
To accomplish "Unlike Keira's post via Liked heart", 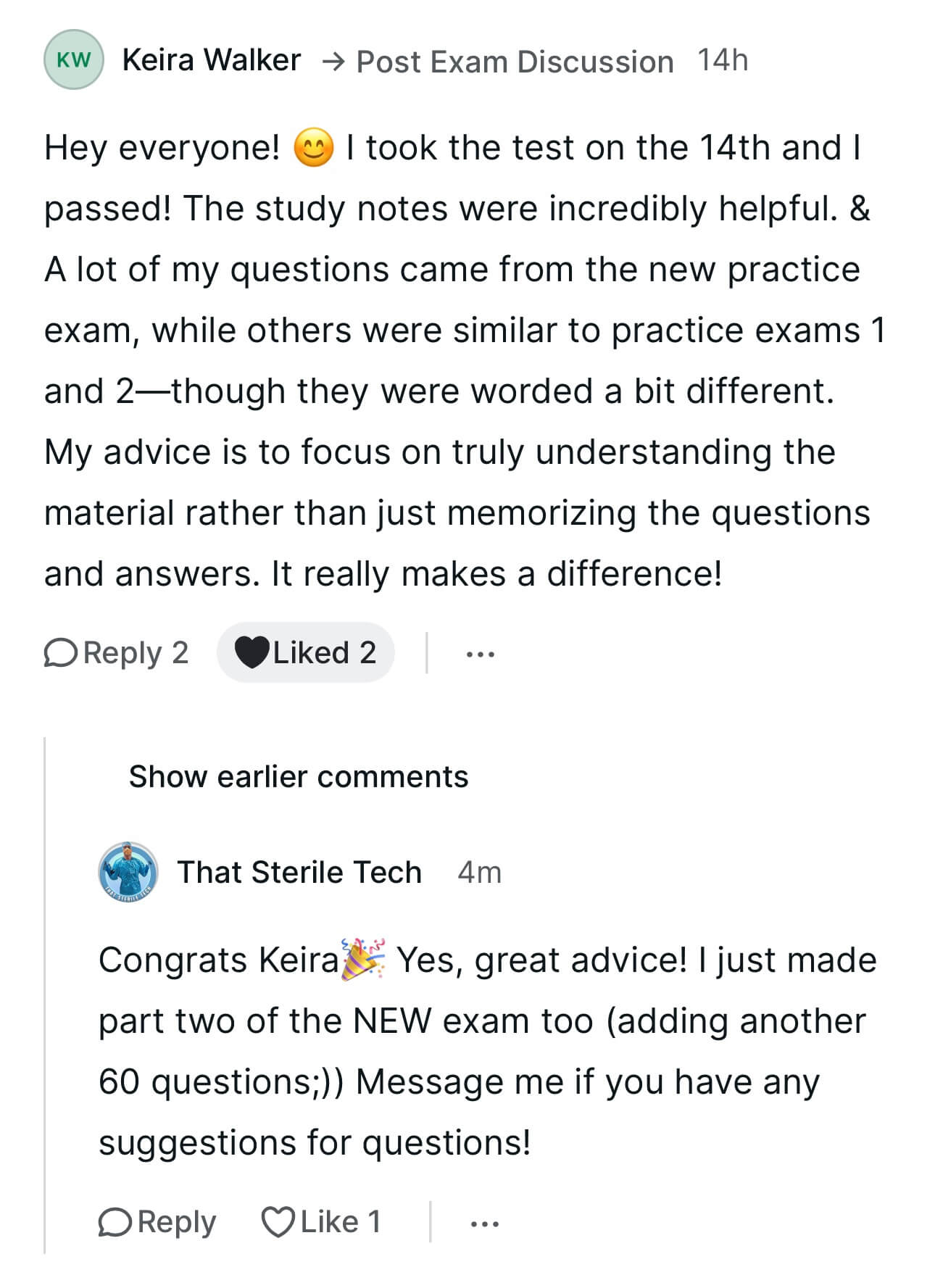I will click(252, 652).
